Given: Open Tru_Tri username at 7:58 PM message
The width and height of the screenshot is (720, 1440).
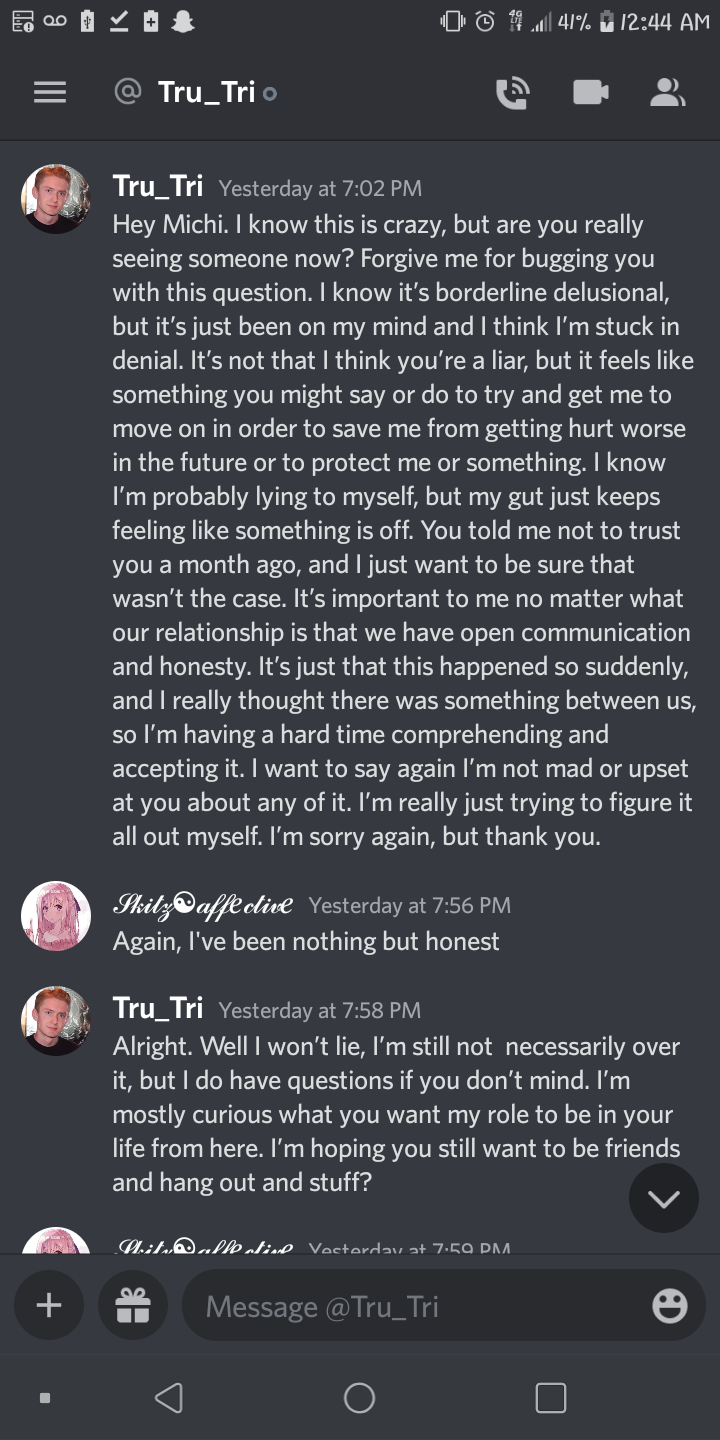Looking at the screenshot, I should pyautogui.click(x=158, y=1008).
